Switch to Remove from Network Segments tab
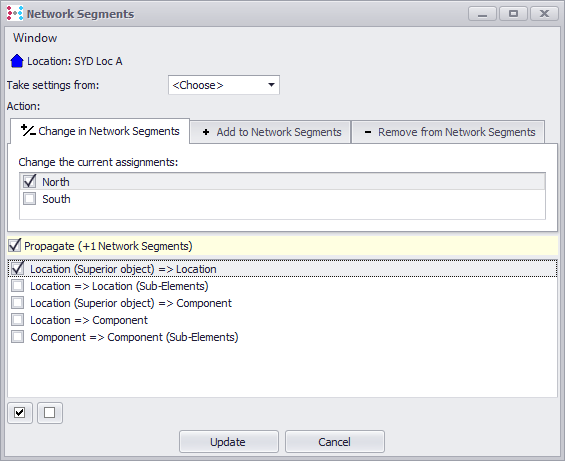The image size is (565, 461). (448, 132)
